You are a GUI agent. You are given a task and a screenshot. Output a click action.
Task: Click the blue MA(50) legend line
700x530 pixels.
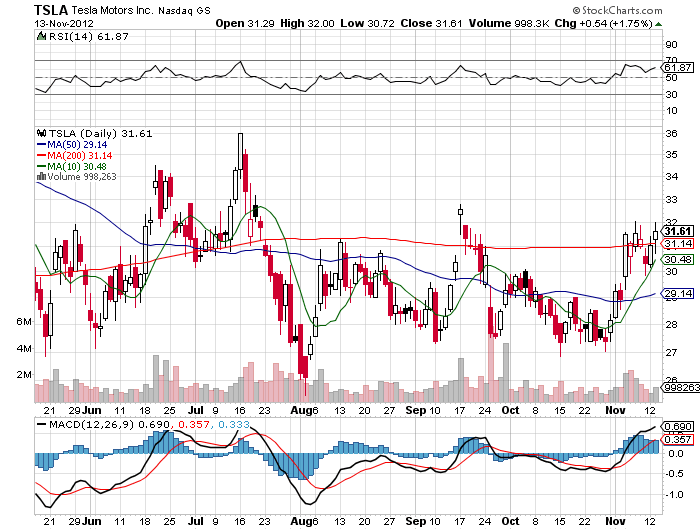pos(42,145)
